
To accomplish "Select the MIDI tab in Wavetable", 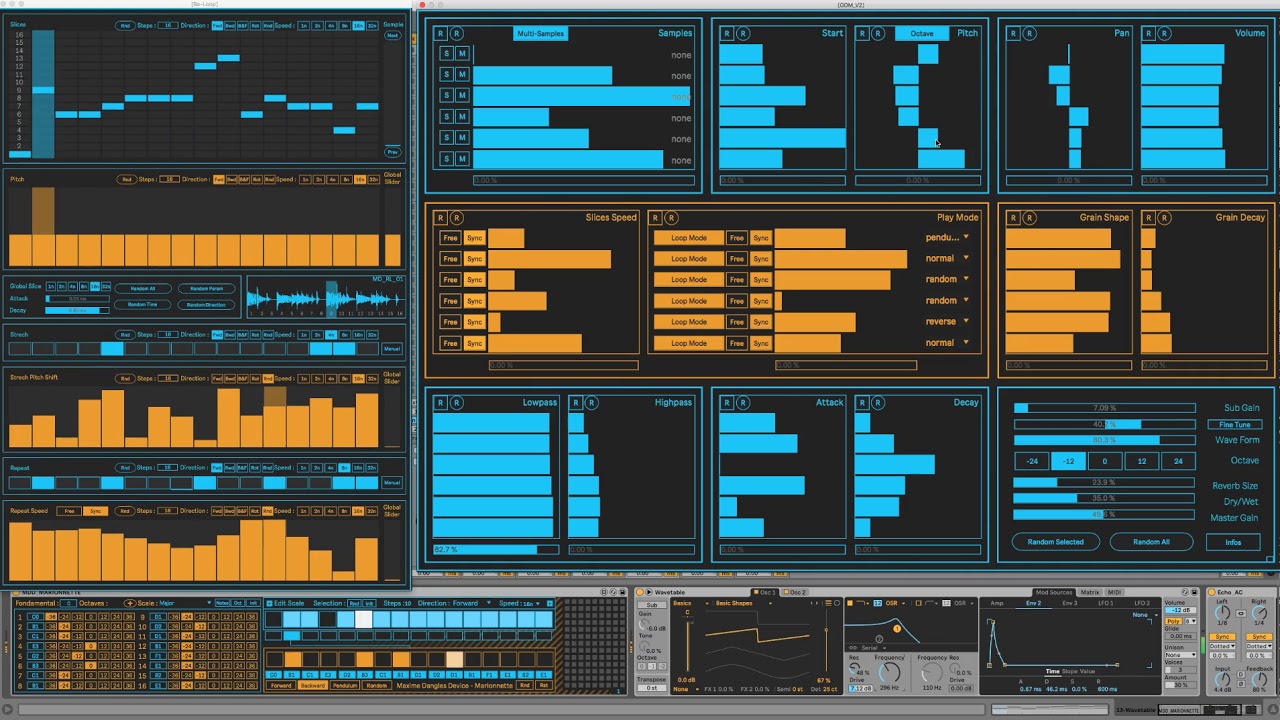I will click(1115, 592).
